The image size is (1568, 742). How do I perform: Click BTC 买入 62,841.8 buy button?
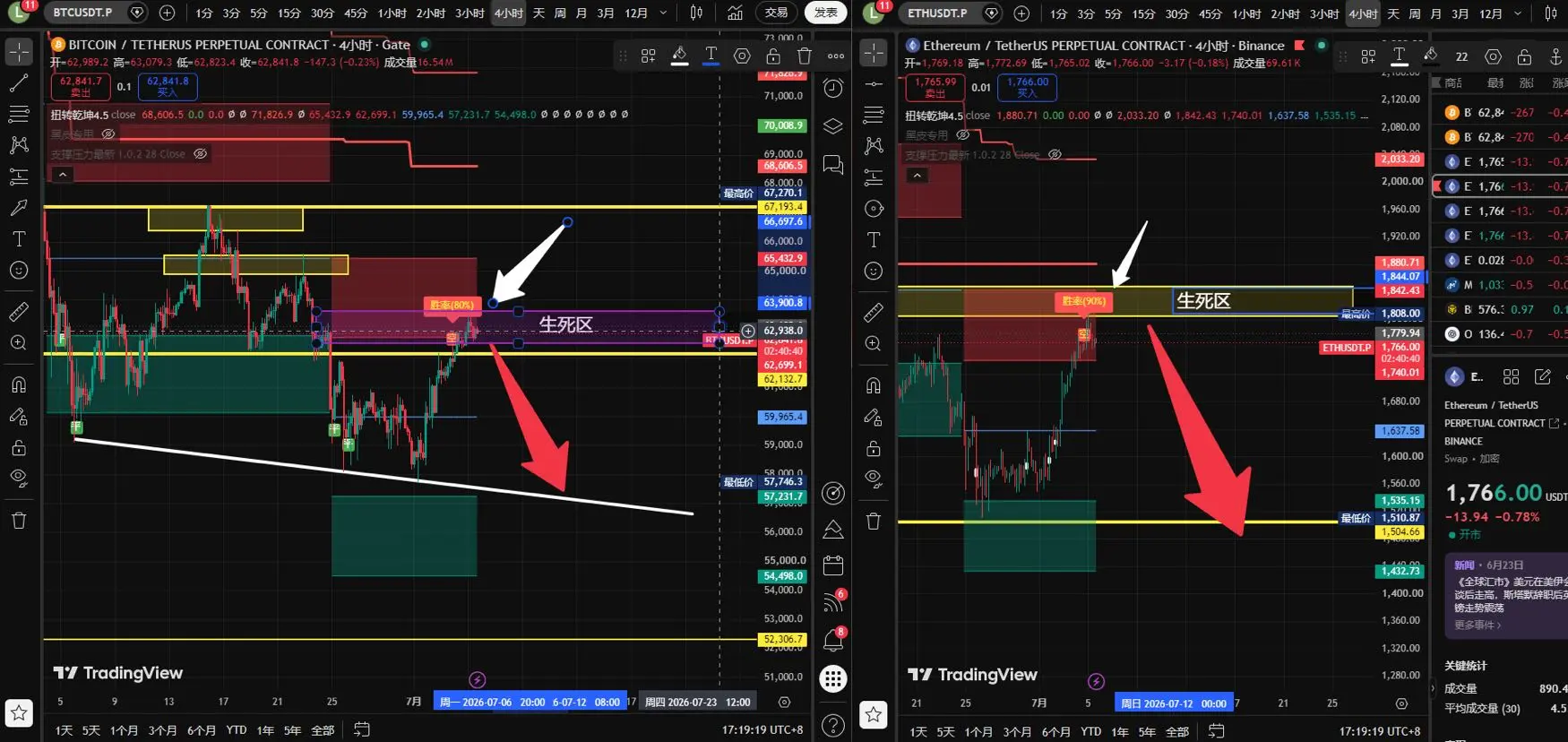(x=168, y=86)
